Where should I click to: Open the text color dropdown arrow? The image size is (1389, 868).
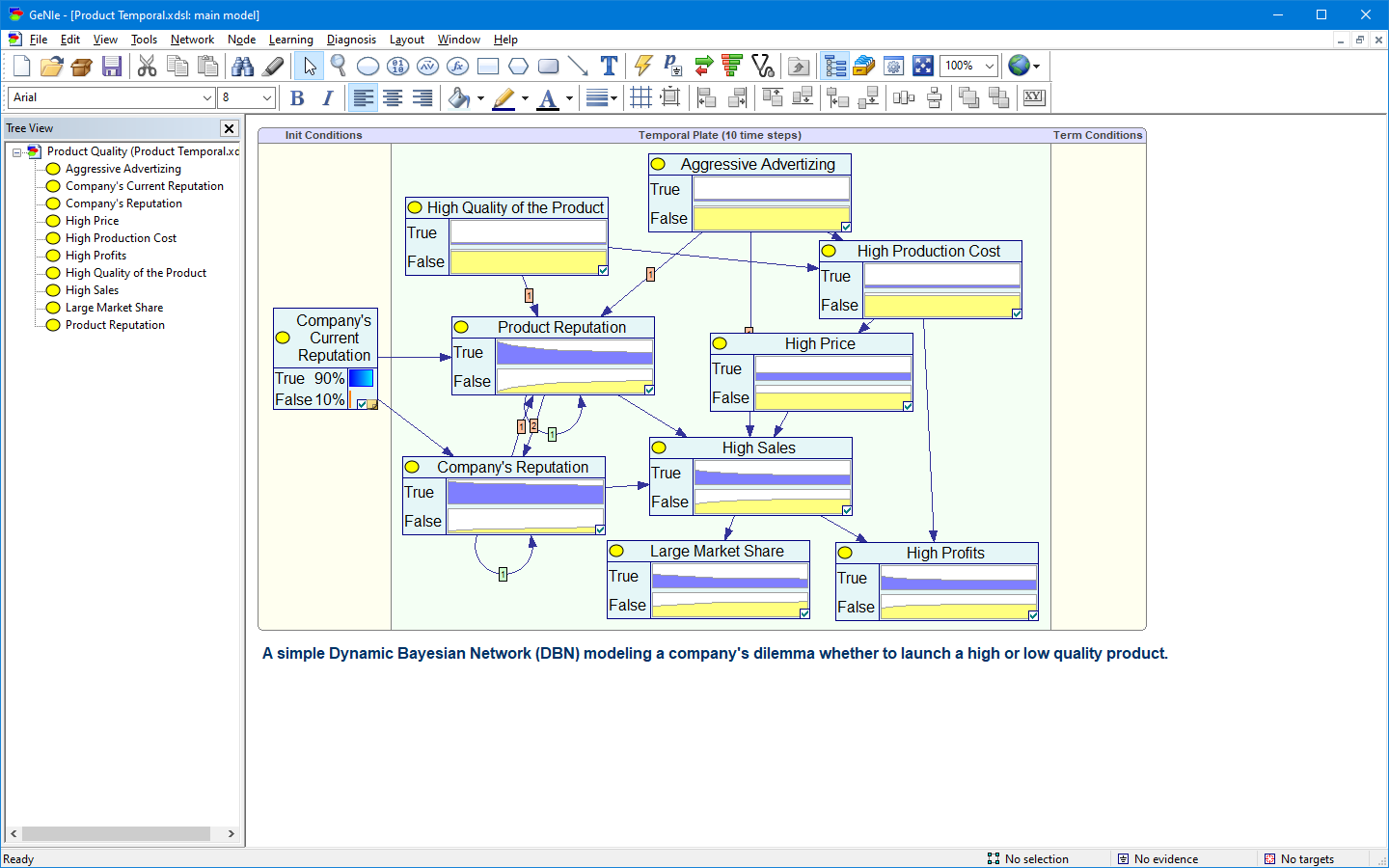[569, 97]
